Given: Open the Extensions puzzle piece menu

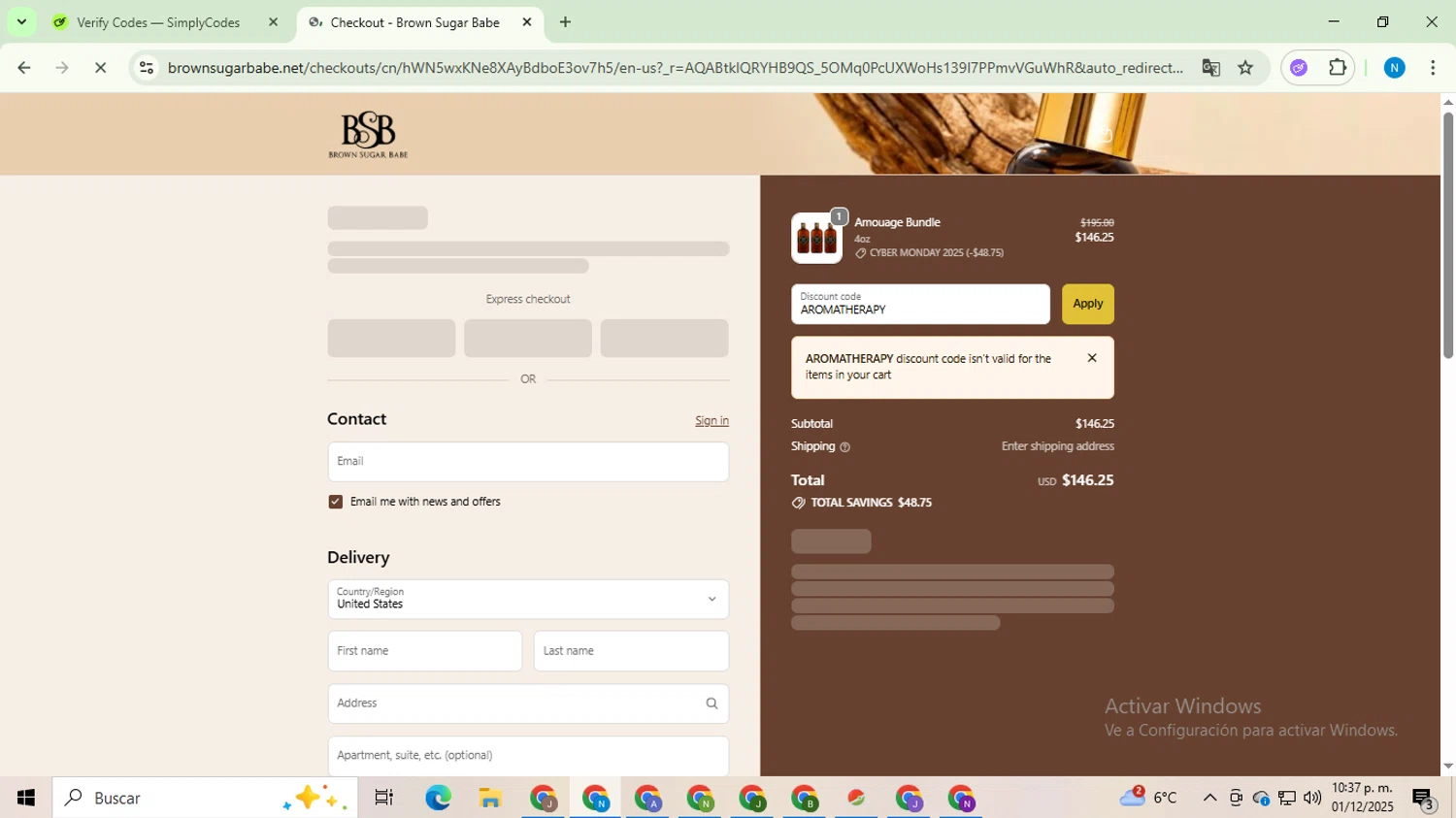Looking at the screenshot, I should pyautogui.click(x=1338, y=68).
